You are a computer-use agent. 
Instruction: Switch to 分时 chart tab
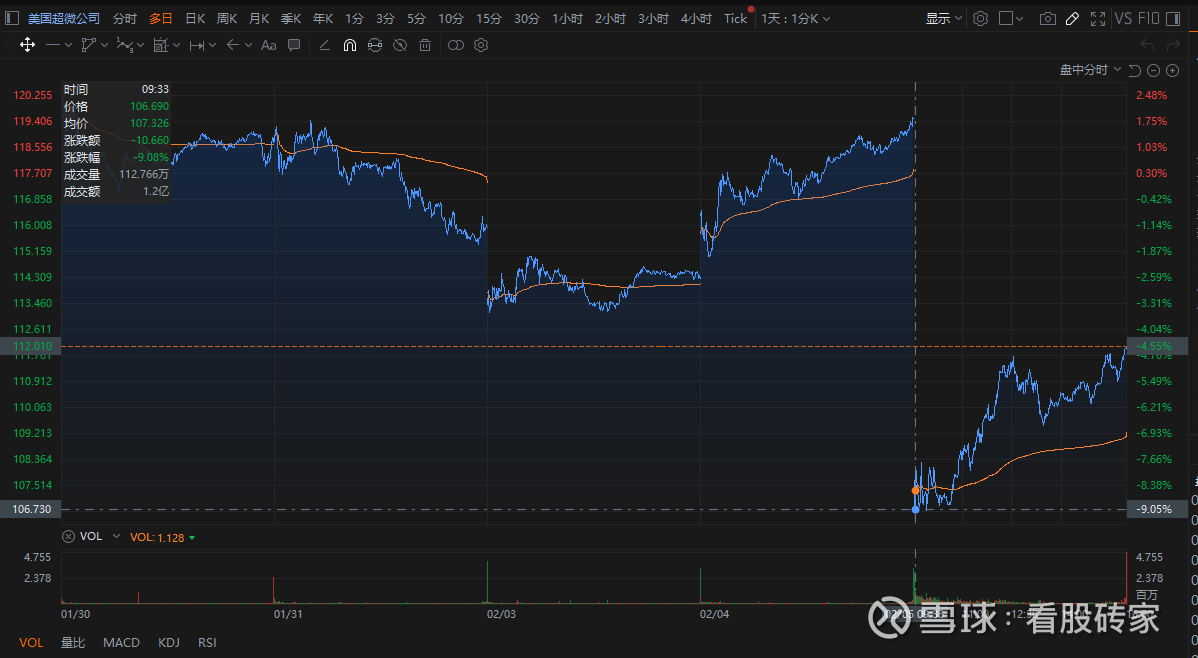click(125, 18)
